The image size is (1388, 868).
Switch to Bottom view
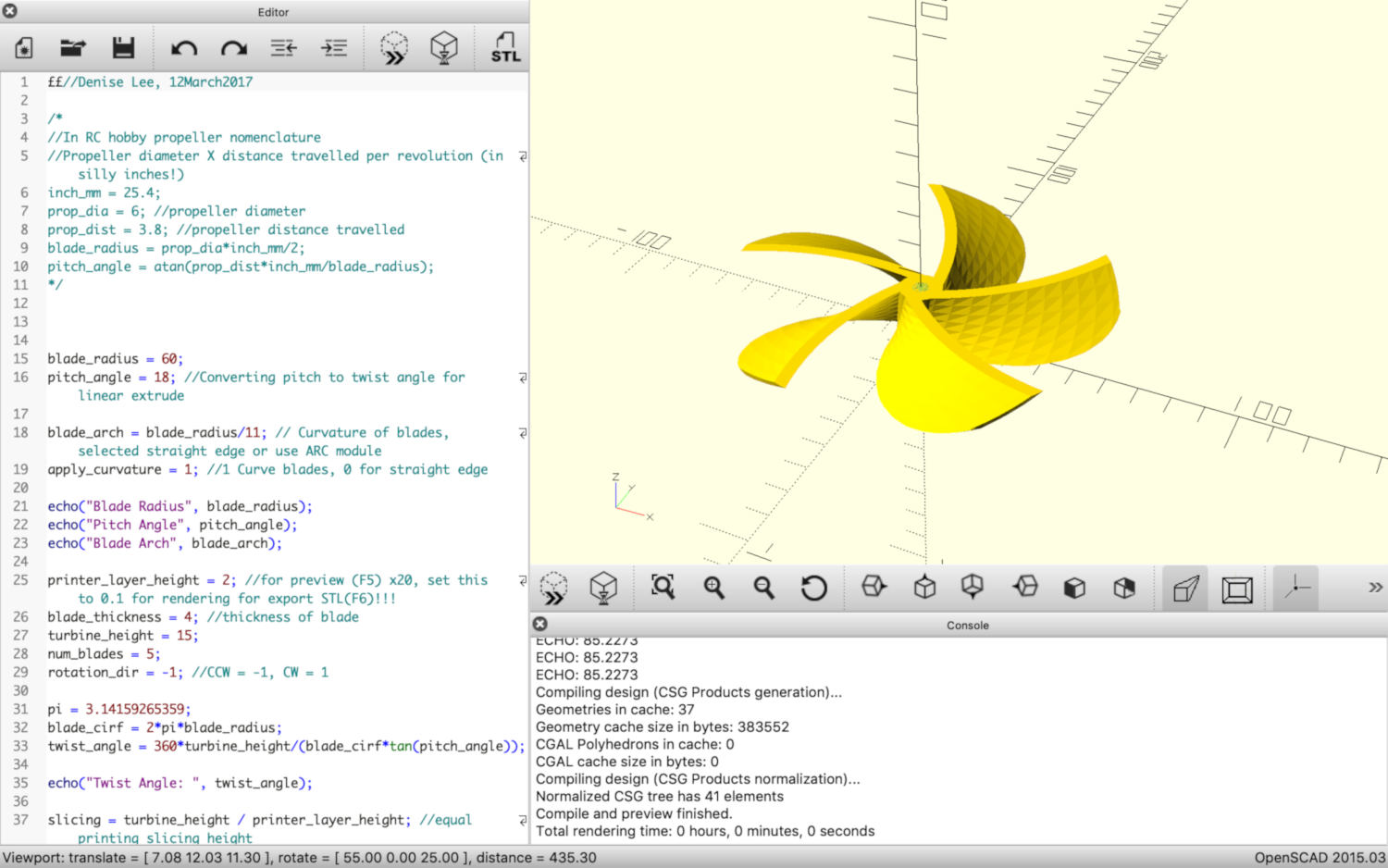click(x=973, y=587)
